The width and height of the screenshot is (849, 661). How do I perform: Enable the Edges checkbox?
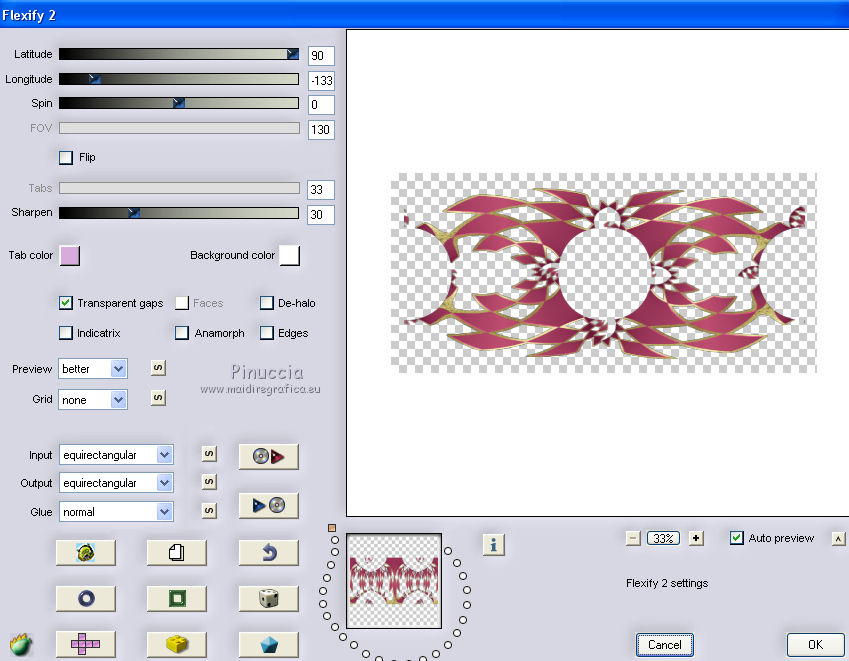(266, 332)
